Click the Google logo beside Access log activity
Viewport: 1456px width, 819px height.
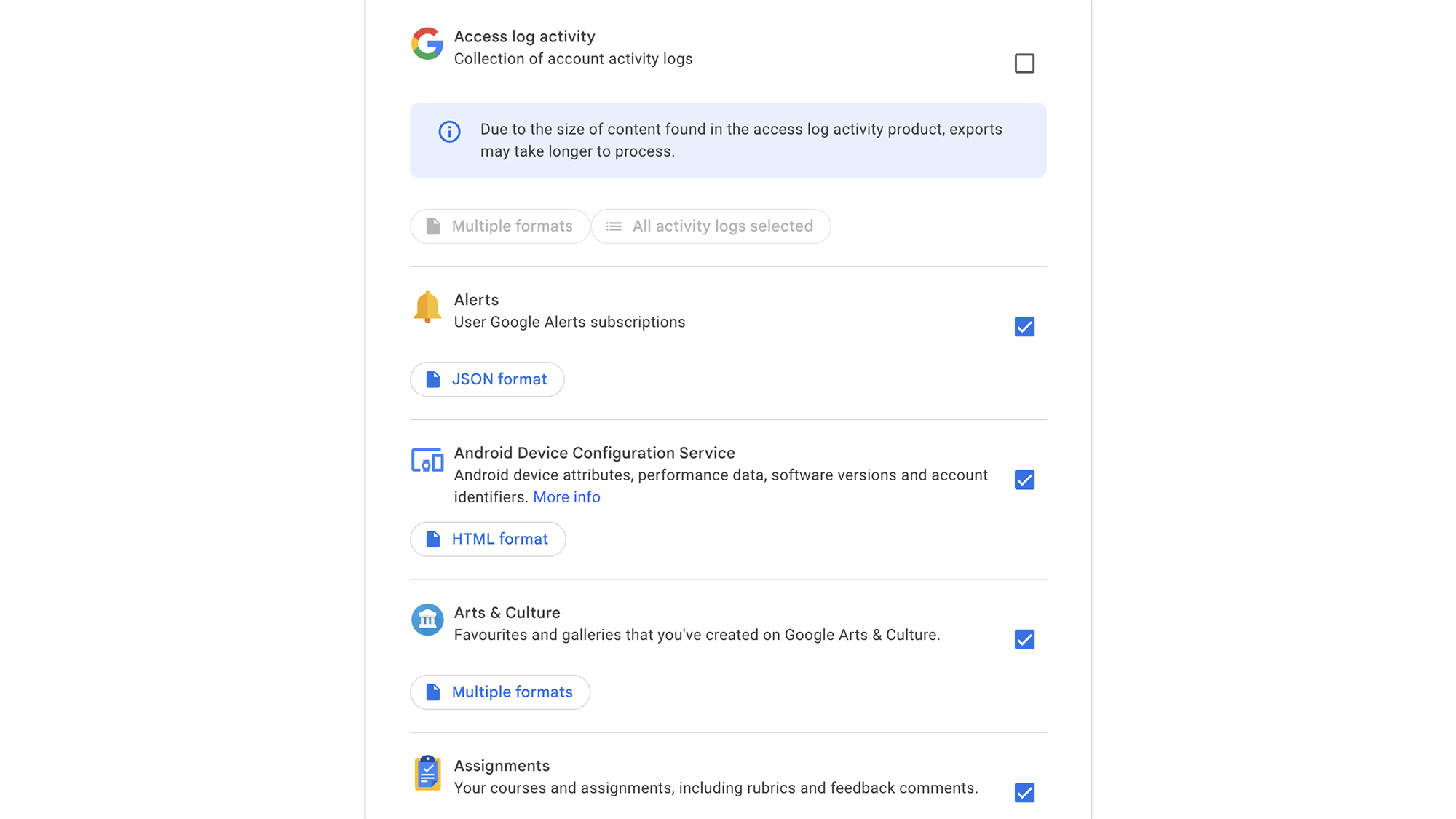pos(427,44)
